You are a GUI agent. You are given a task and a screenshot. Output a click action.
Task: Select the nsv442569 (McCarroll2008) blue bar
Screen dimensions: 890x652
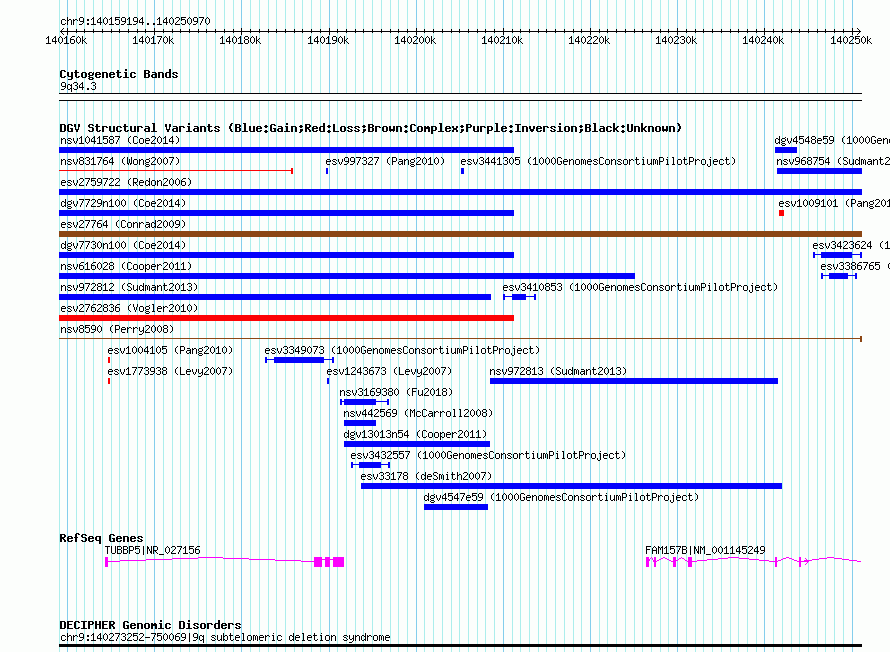(x=360, y=423)
